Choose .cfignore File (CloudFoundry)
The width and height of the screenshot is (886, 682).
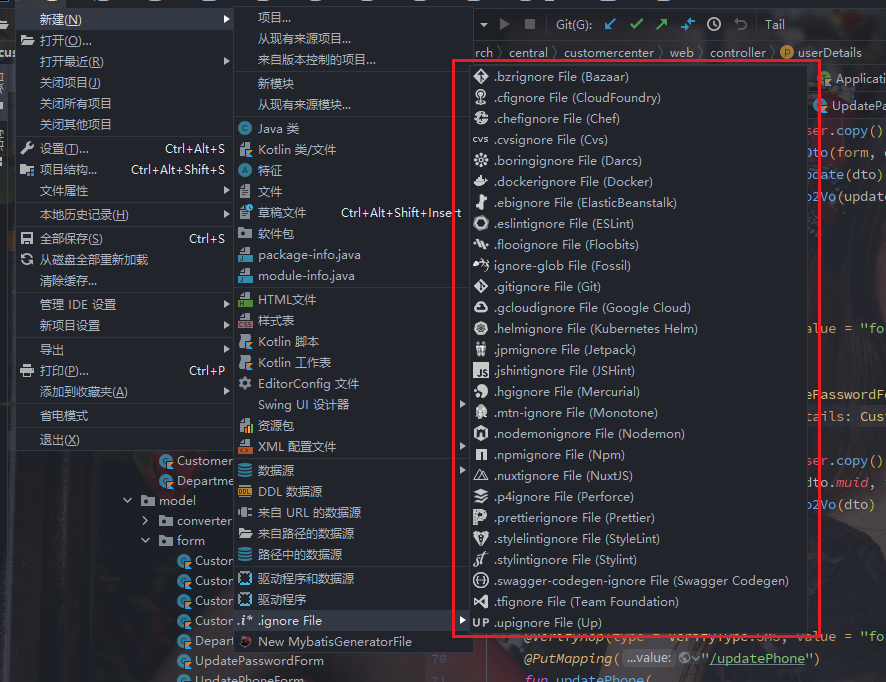[x=639, y=97]
